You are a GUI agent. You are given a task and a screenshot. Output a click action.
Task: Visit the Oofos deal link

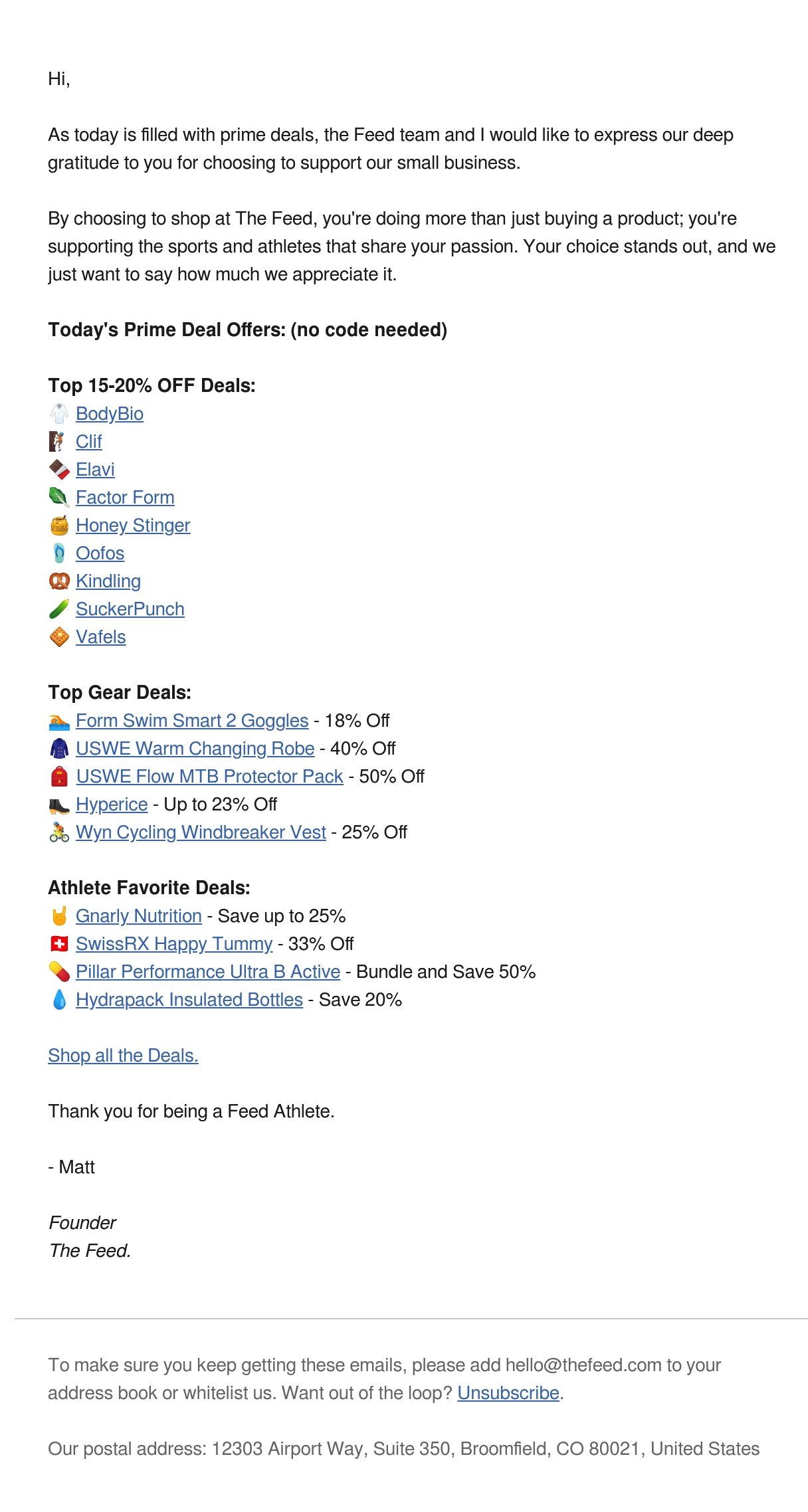(x=100, y=553)
